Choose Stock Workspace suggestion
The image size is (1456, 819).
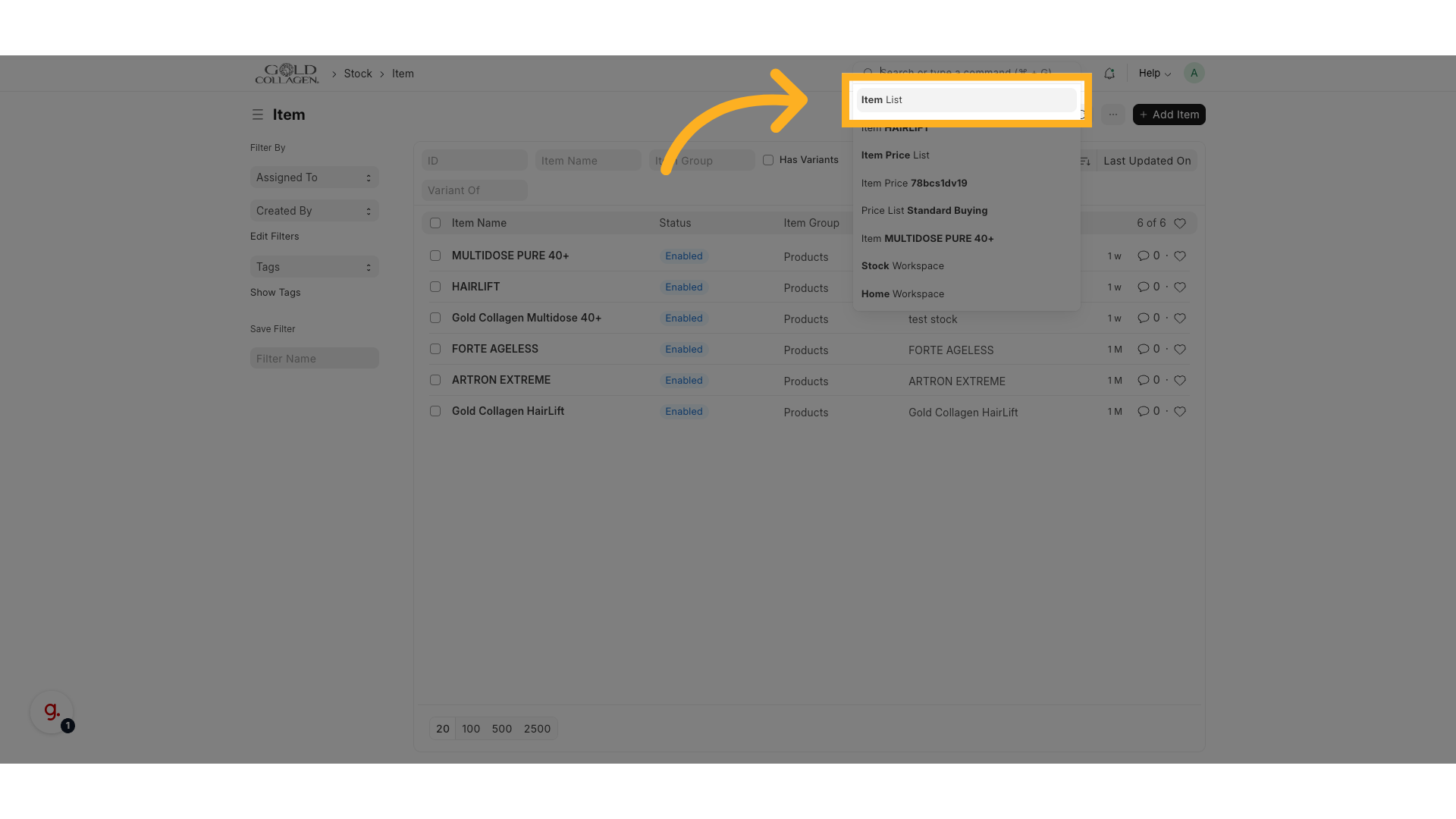tap(966, 266)
